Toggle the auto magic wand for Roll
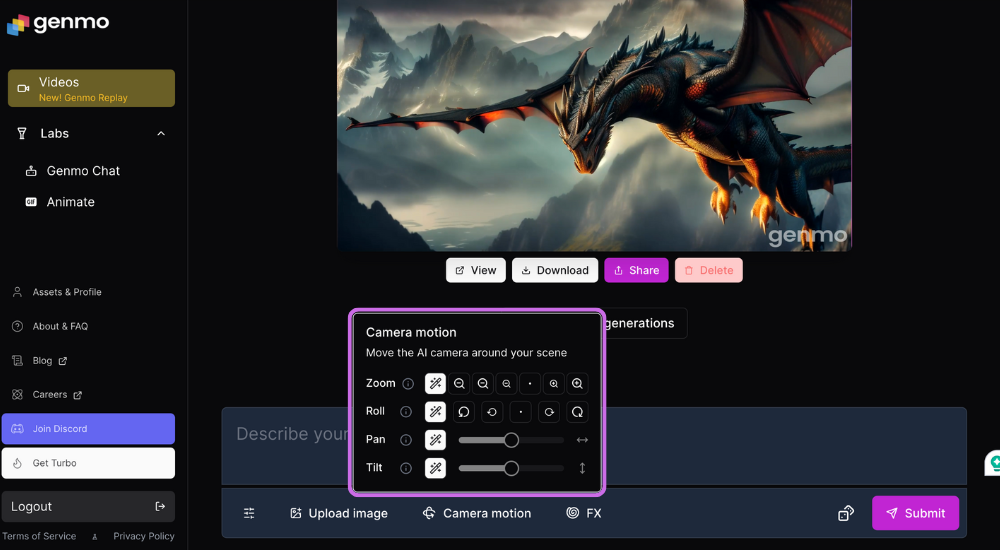The height and width of the screenshot is (550, 1000). [x=436, y=412]
